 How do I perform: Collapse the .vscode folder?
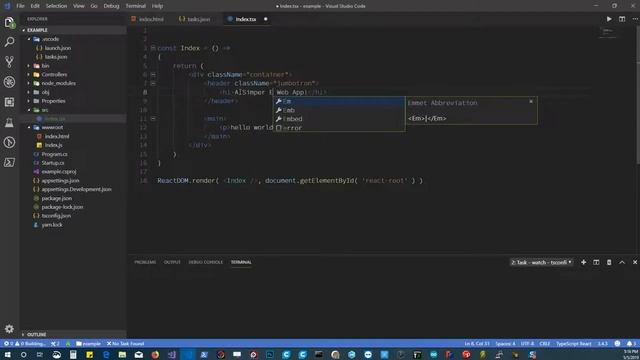coord(73,39)
